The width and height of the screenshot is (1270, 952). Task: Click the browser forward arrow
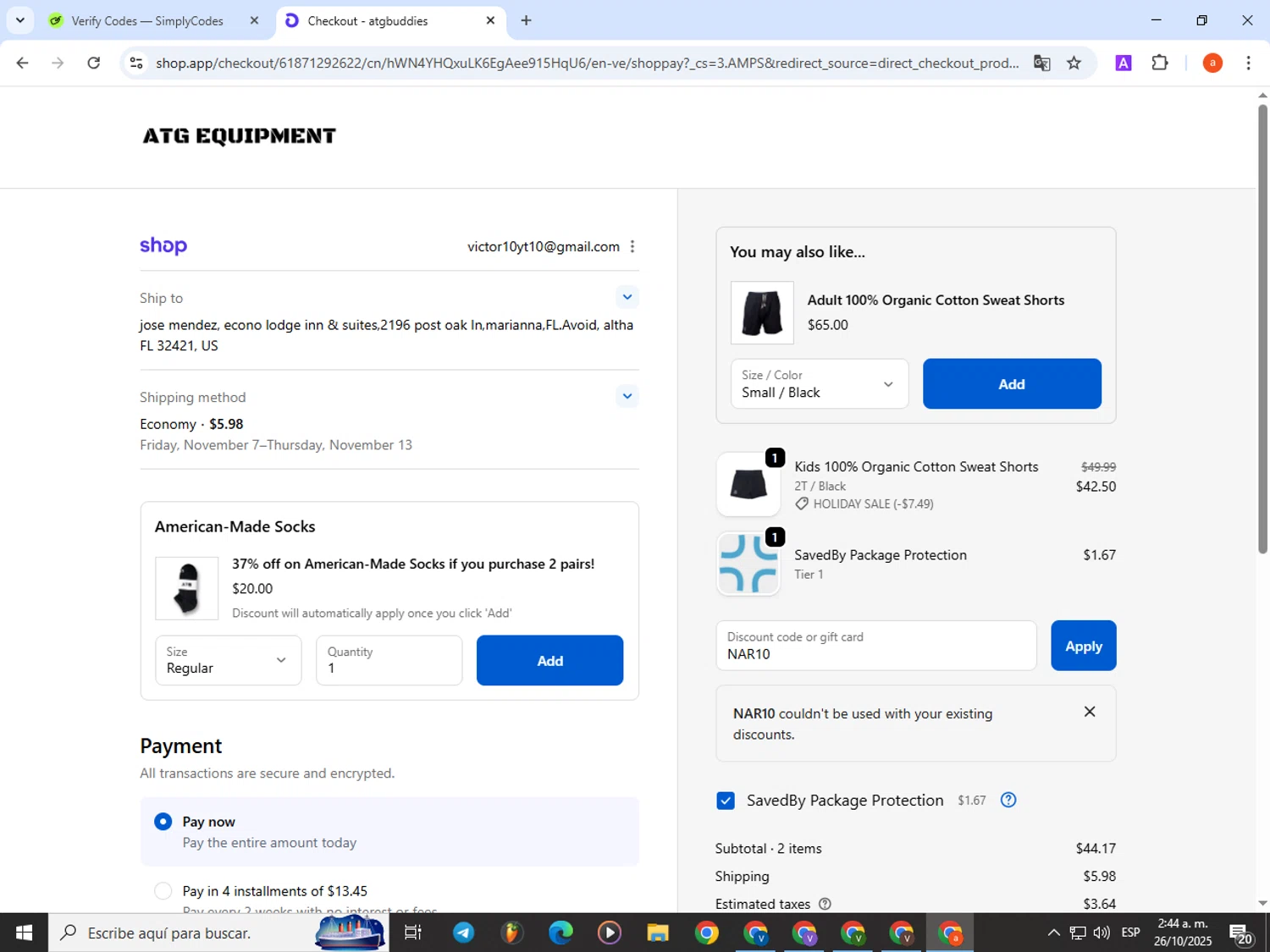58,63
